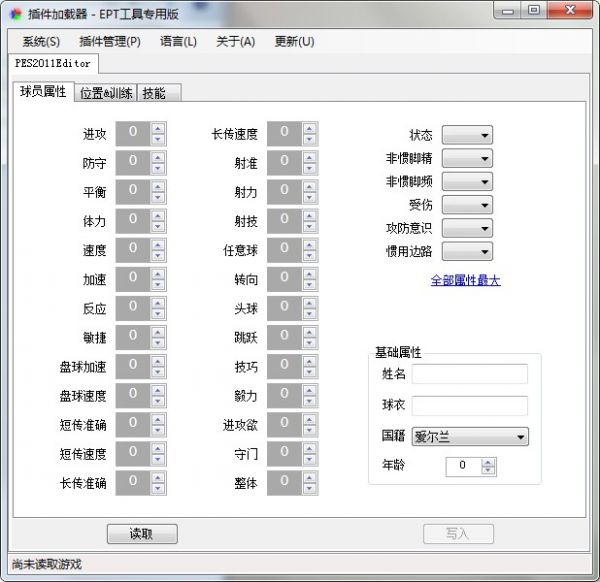This screenshot has height=582, width=600.
Task: Increase the 转向 value with up arrow
Action: 310,274
